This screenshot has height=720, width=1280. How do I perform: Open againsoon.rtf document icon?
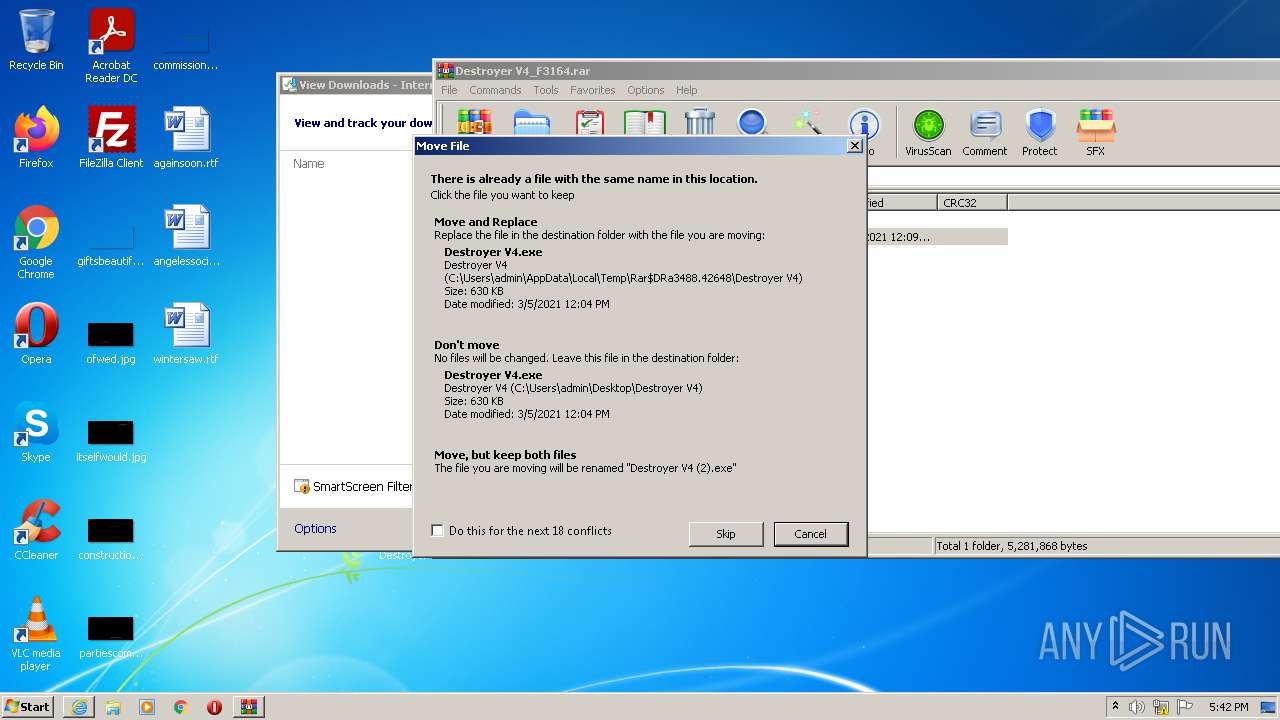[x=186, y=138]
